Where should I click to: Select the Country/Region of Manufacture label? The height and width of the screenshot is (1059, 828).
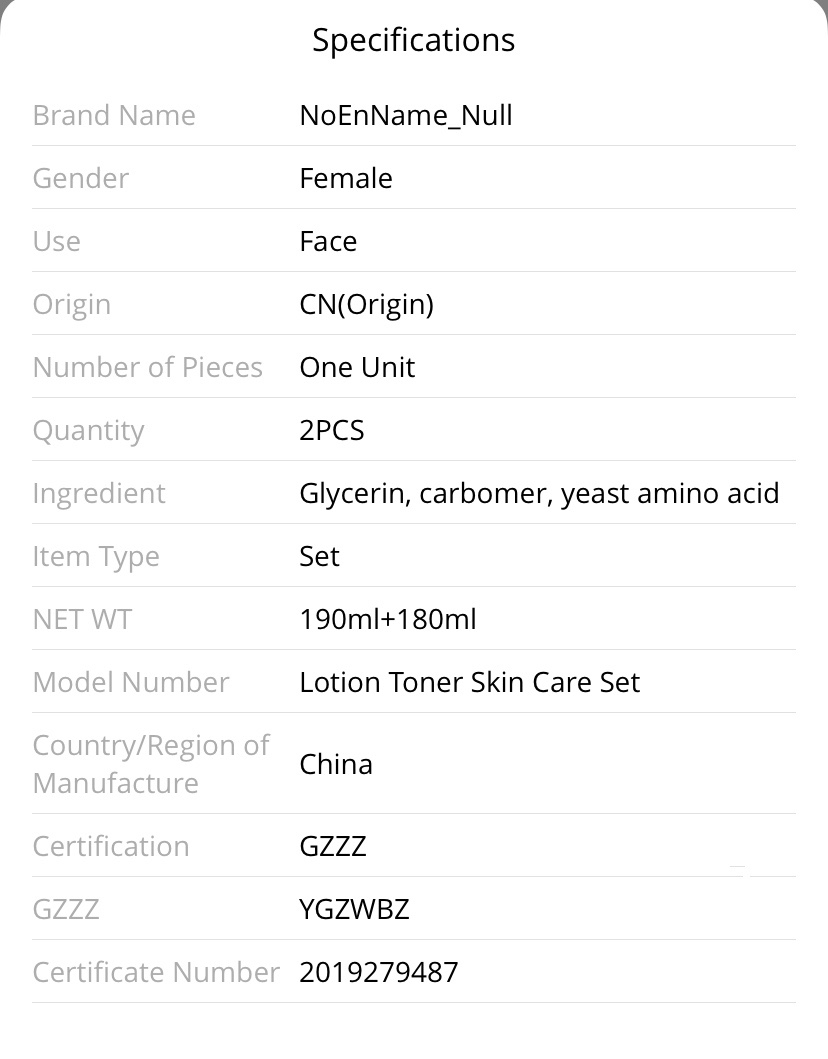coord(151,764)
